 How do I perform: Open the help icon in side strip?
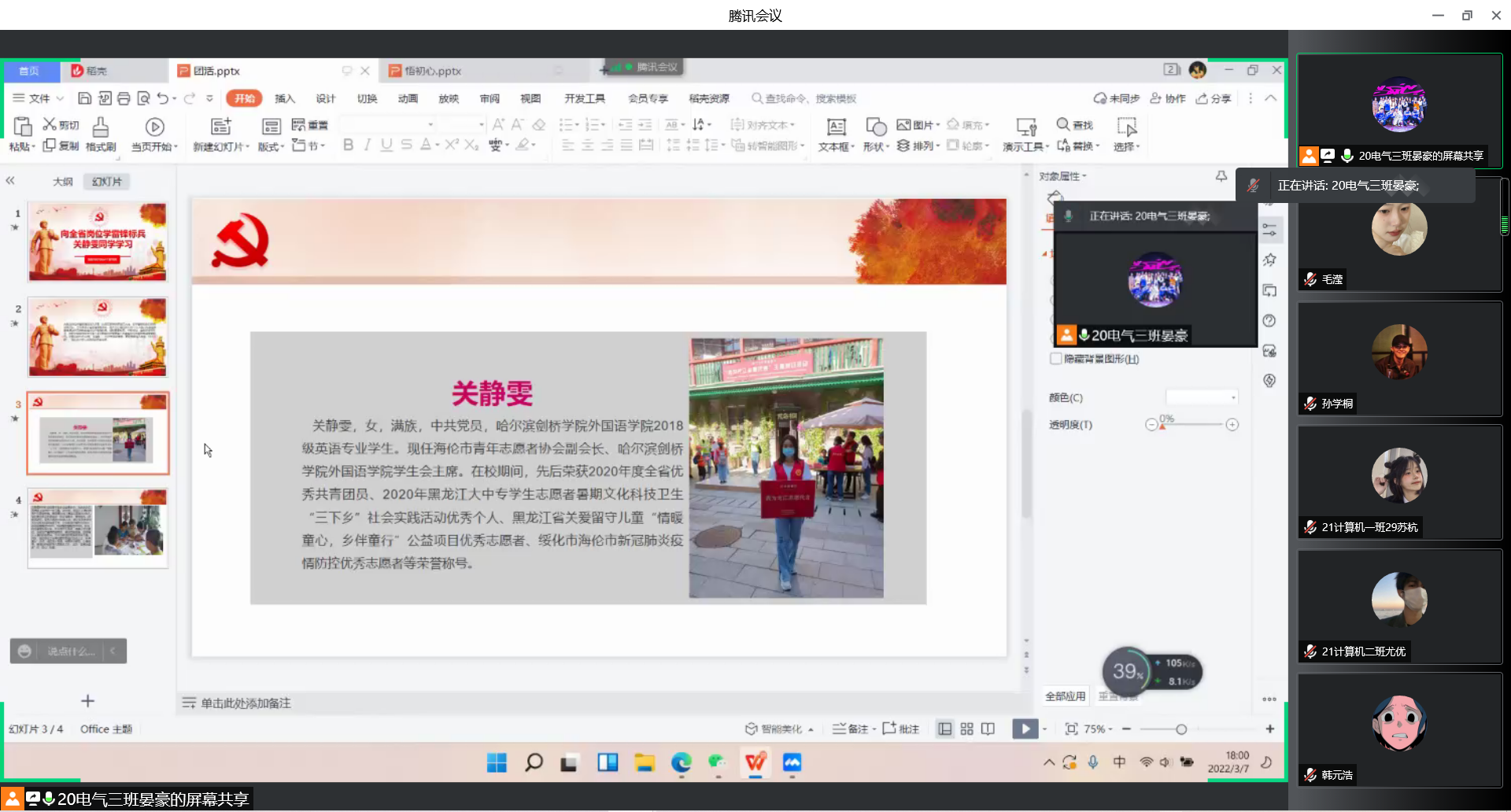[1269, 320]
